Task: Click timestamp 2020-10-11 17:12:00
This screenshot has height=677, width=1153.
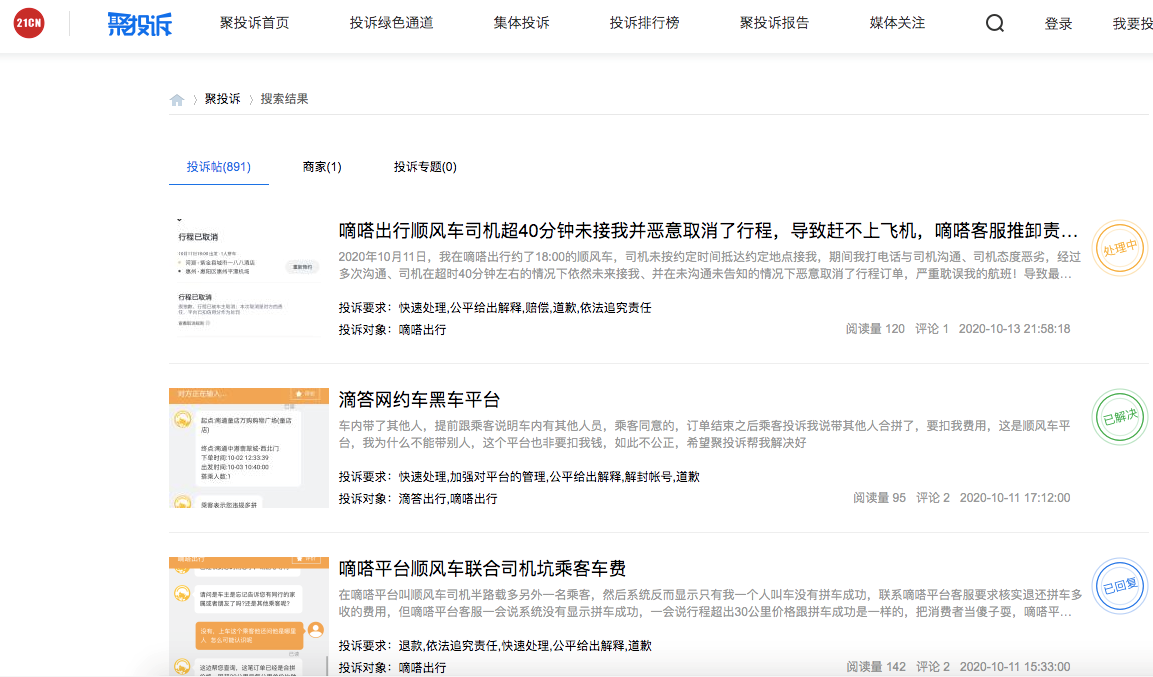Action: 1015,498
